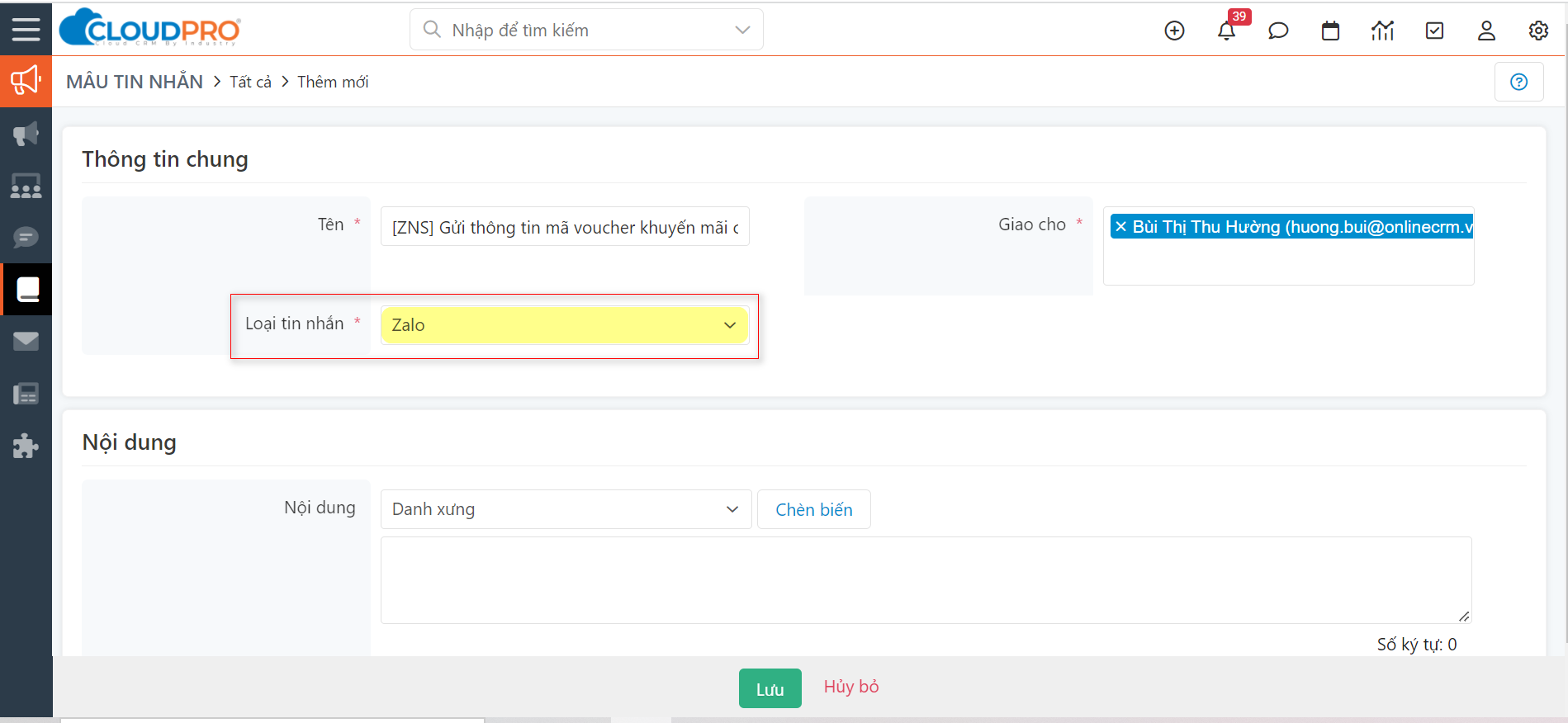Click the help question mark button
Screen dimensions: 1568x723
click(1518, 82)
